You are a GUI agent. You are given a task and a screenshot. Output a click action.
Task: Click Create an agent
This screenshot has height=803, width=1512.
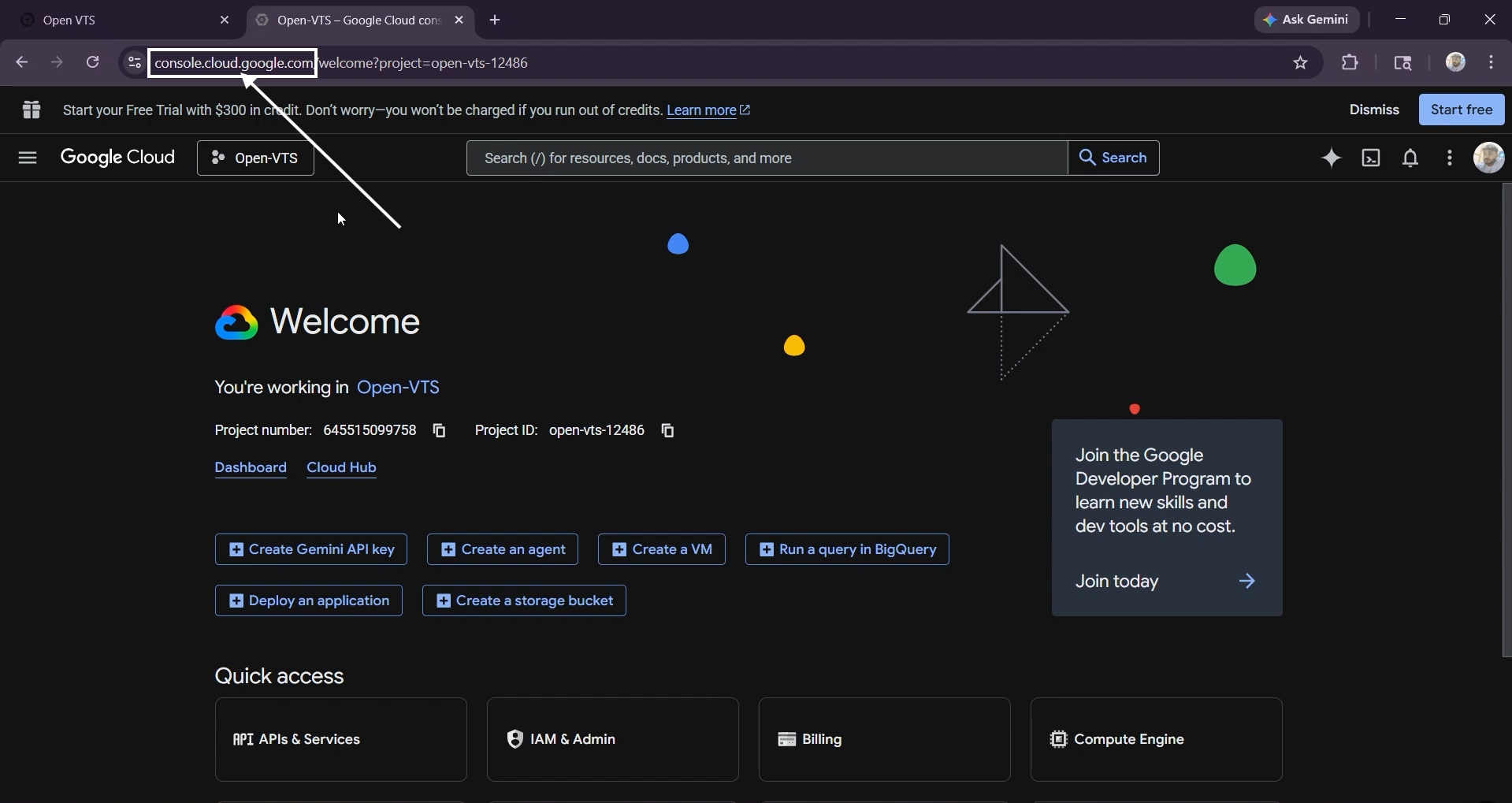[503, 549]
